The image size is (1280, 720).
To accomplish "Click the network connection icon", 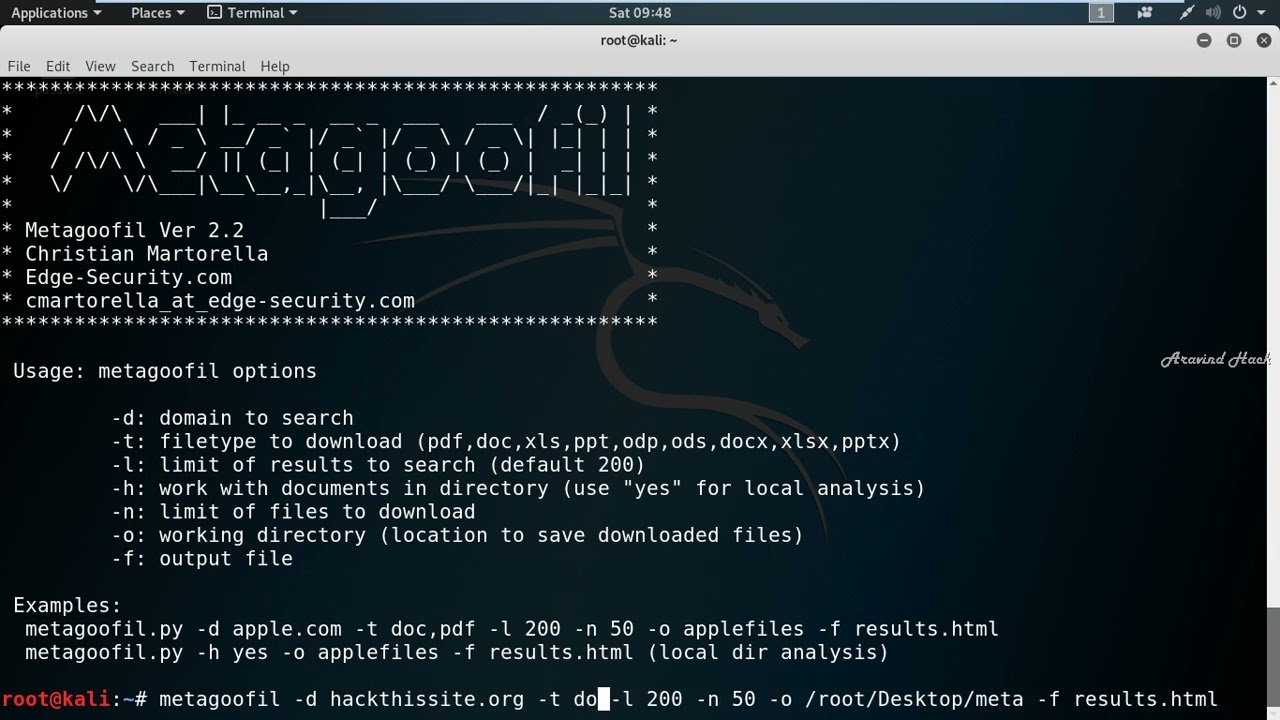I will (x=1186, y=13).
